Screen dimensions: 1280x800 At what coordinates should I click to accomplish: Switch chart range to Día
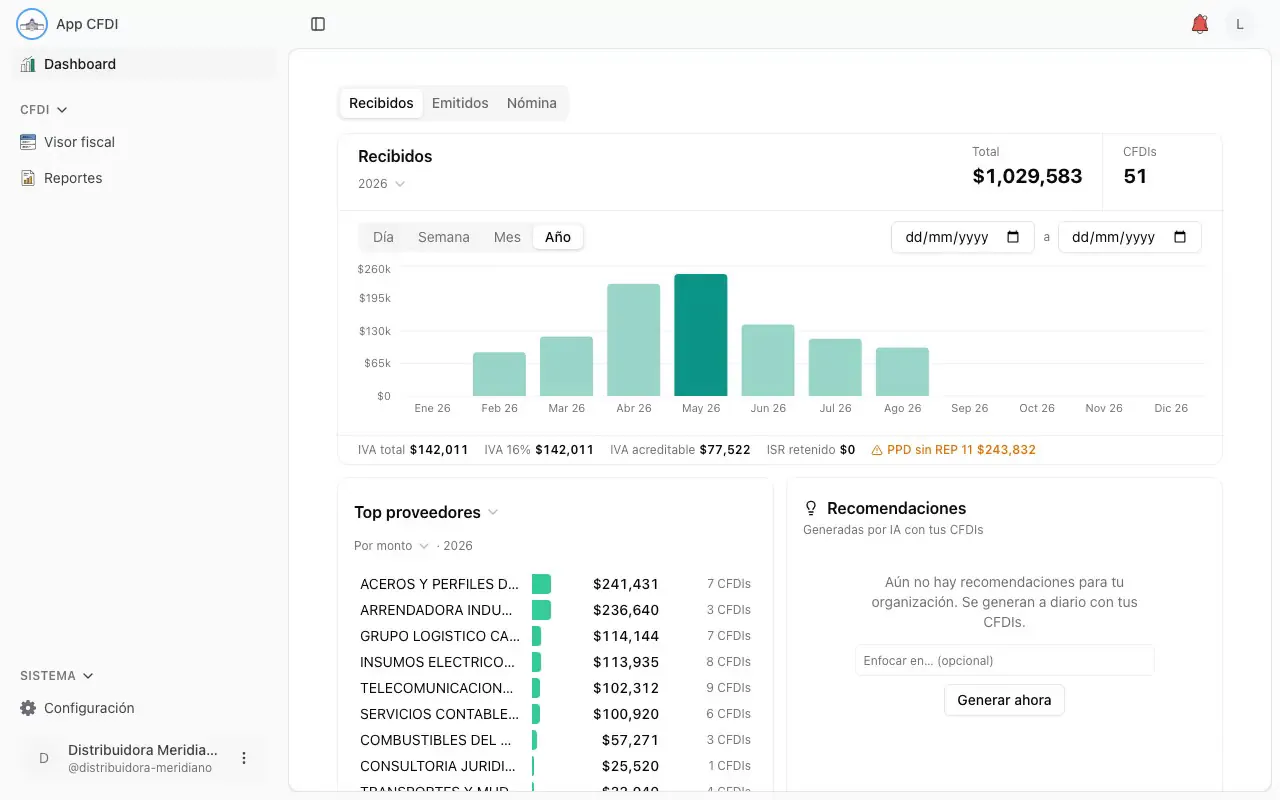(383, 237)
